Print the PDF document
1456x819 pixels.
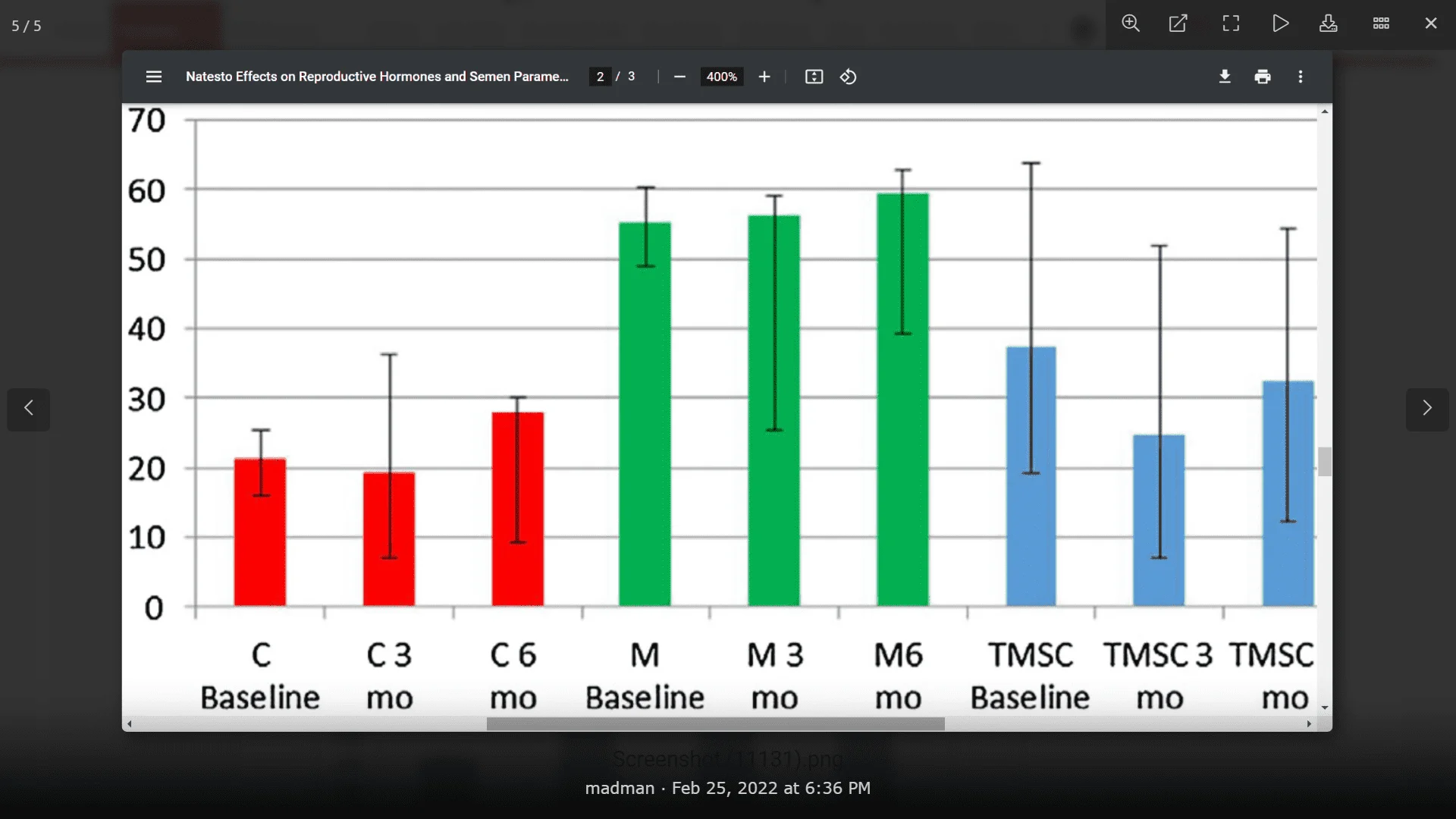click(1263, 77)
